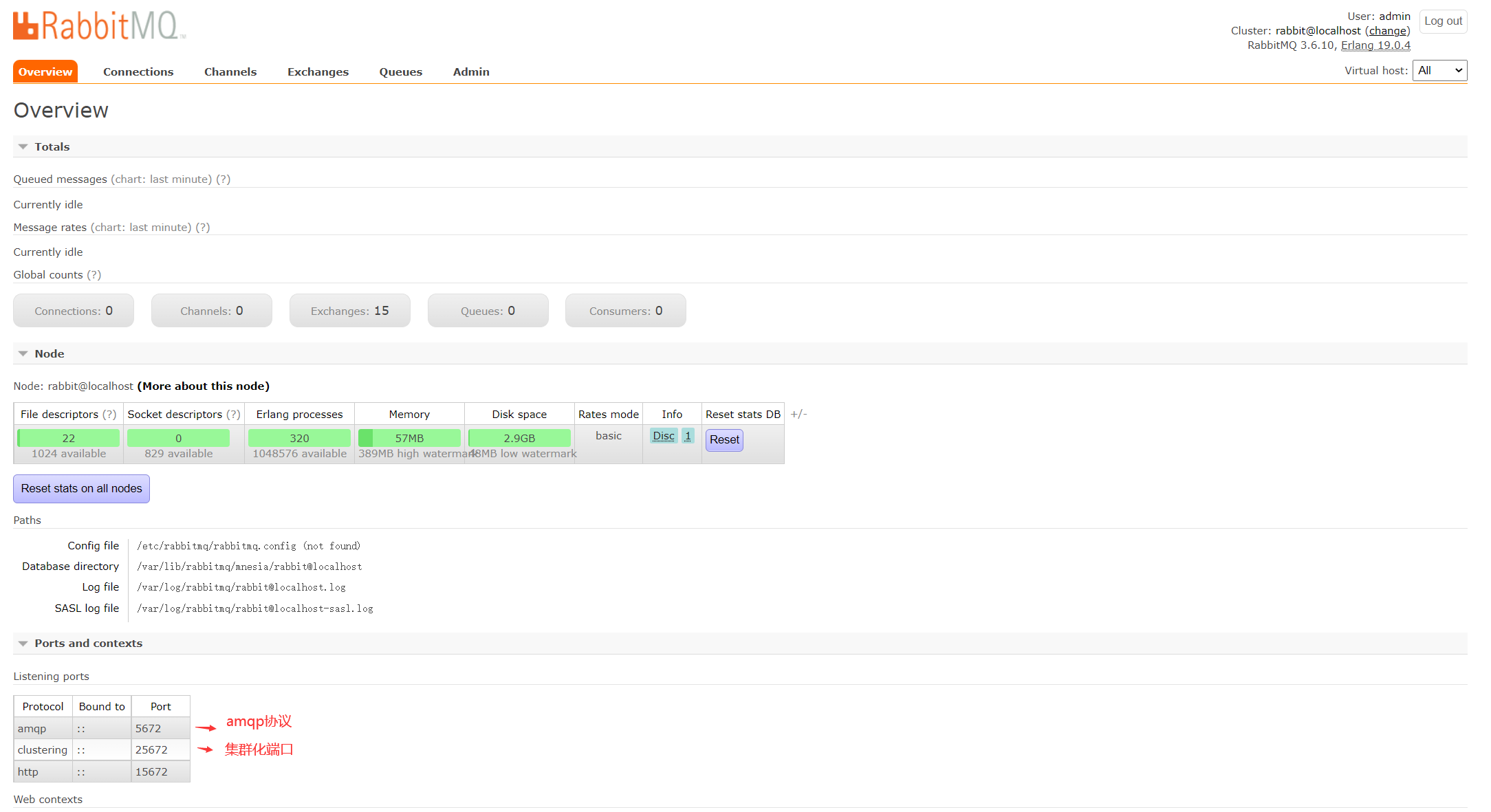Click the Log out button

[x=1443, y=21]
